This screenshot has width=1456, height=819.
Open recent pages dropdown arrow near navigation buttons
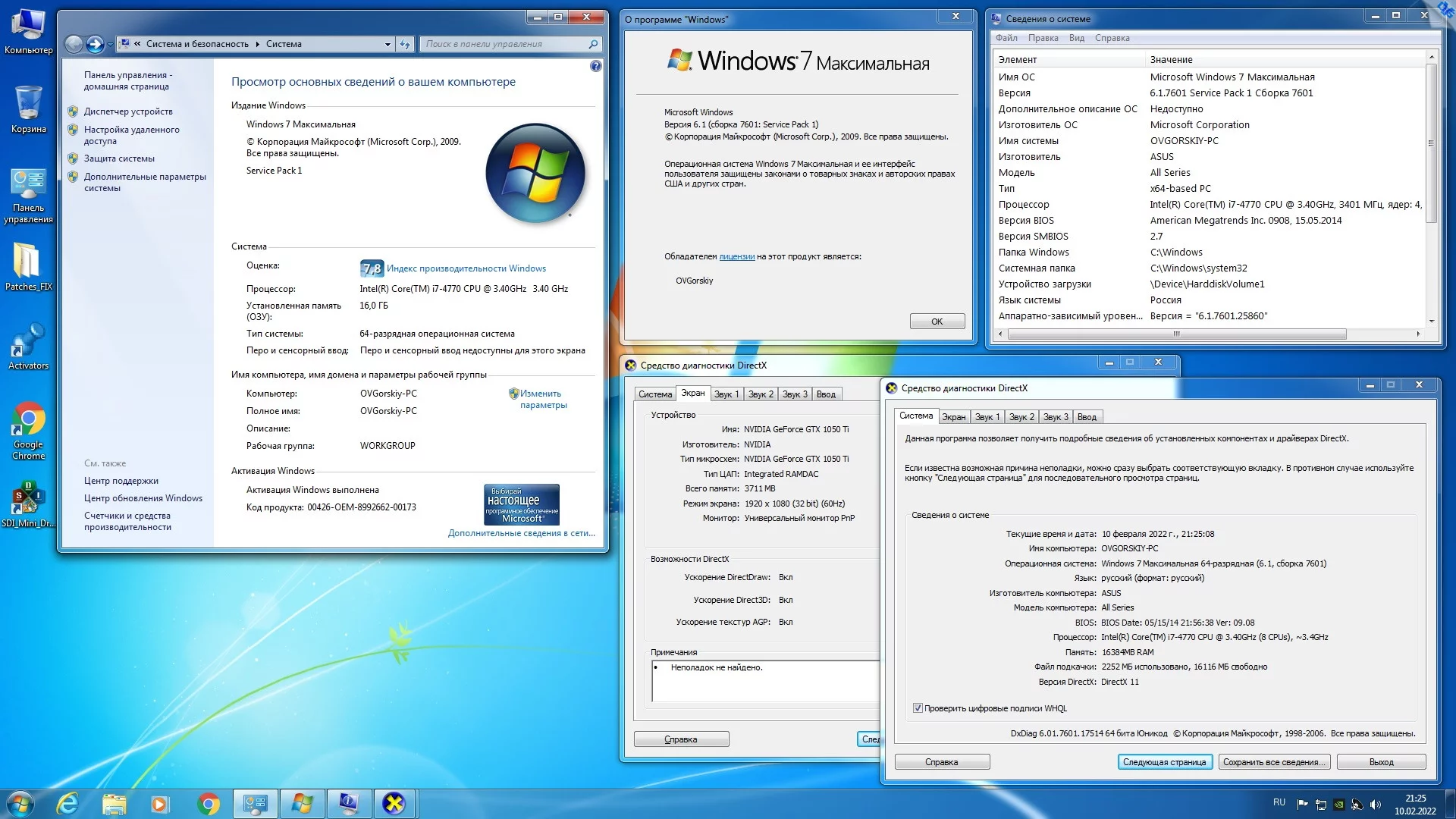(x=111, y=44)
